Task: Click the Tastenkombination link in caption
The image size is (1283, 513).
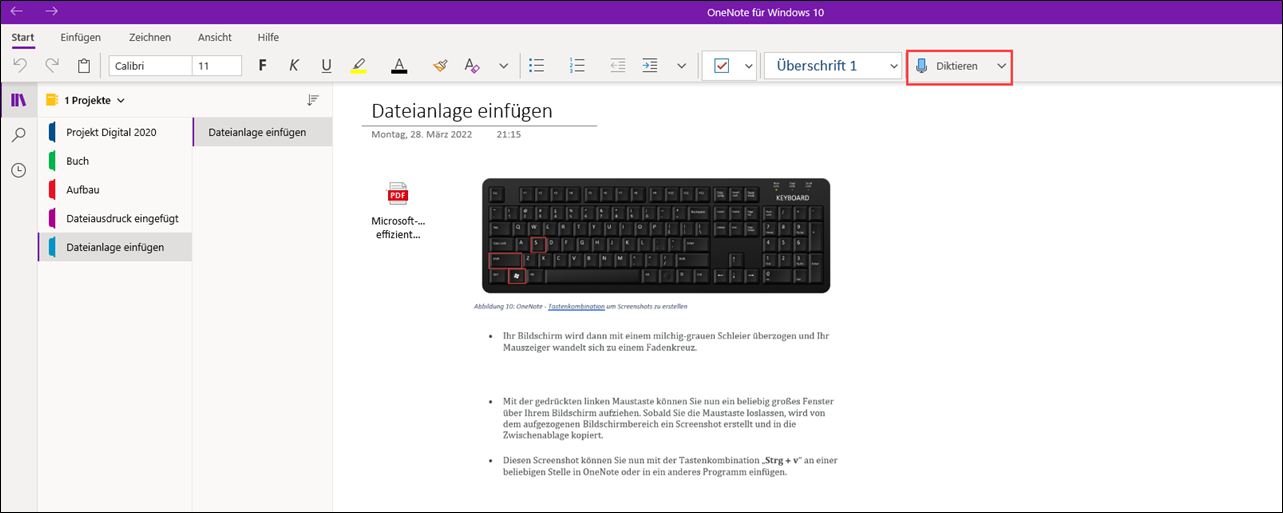Action: pos(577,306)
